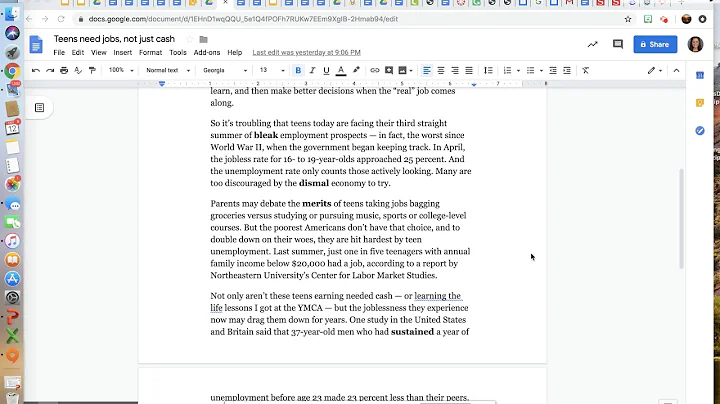Open the text color picker
The height and width of the screenshot is (404, 720).
click(341, 70)
